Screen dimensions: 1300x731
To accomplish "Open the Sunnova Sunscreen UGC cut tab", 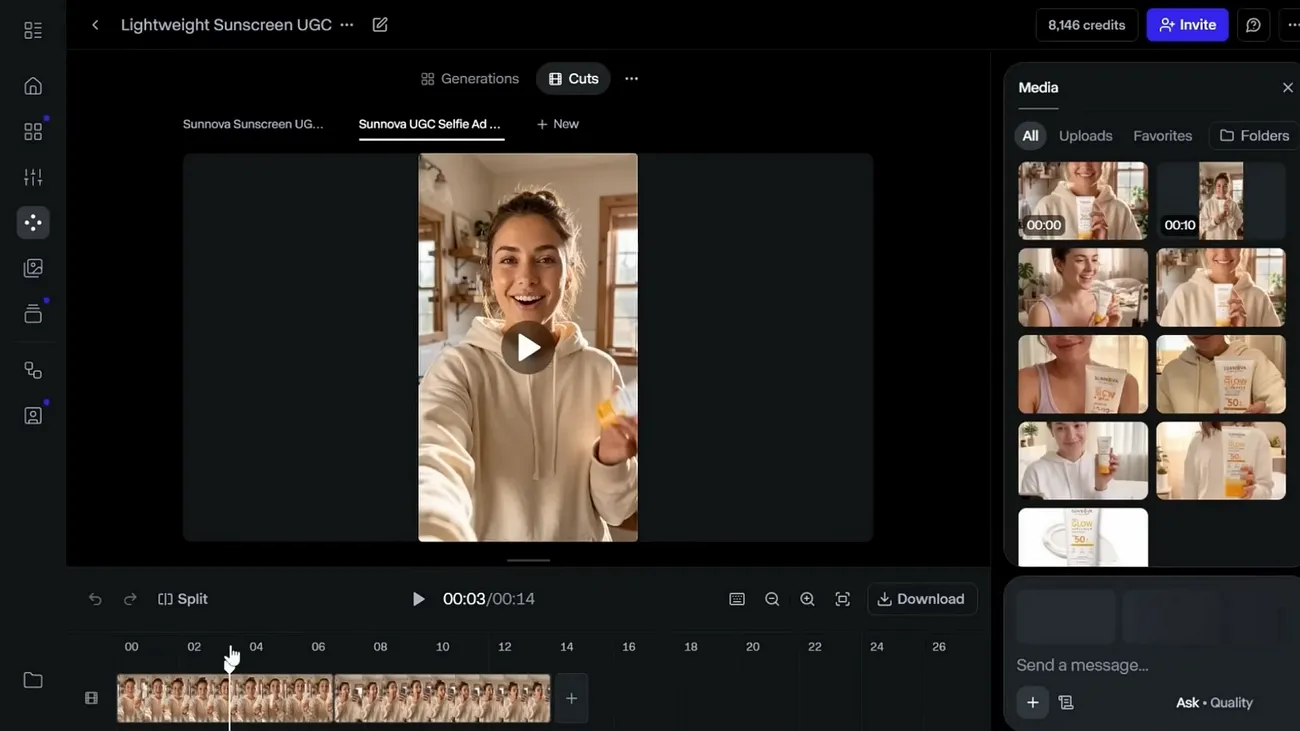I will pyautogui.click(x=253, y=124).
